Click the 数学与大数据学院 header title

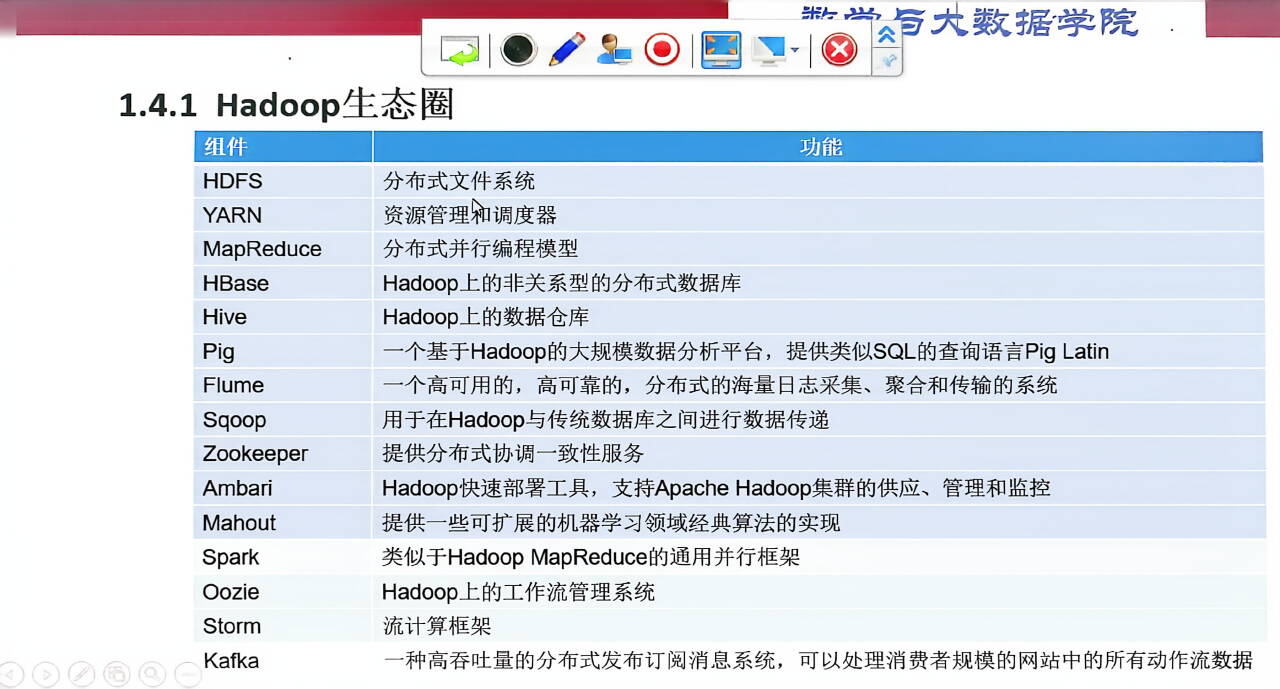pyautogui.click(x=970, y=19)
